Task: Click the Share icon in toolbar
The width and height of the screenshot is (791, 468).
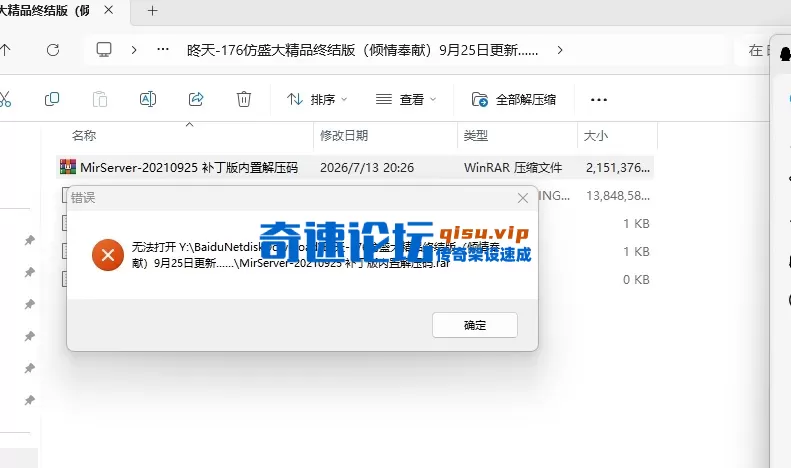Action: tap(196, 99)
